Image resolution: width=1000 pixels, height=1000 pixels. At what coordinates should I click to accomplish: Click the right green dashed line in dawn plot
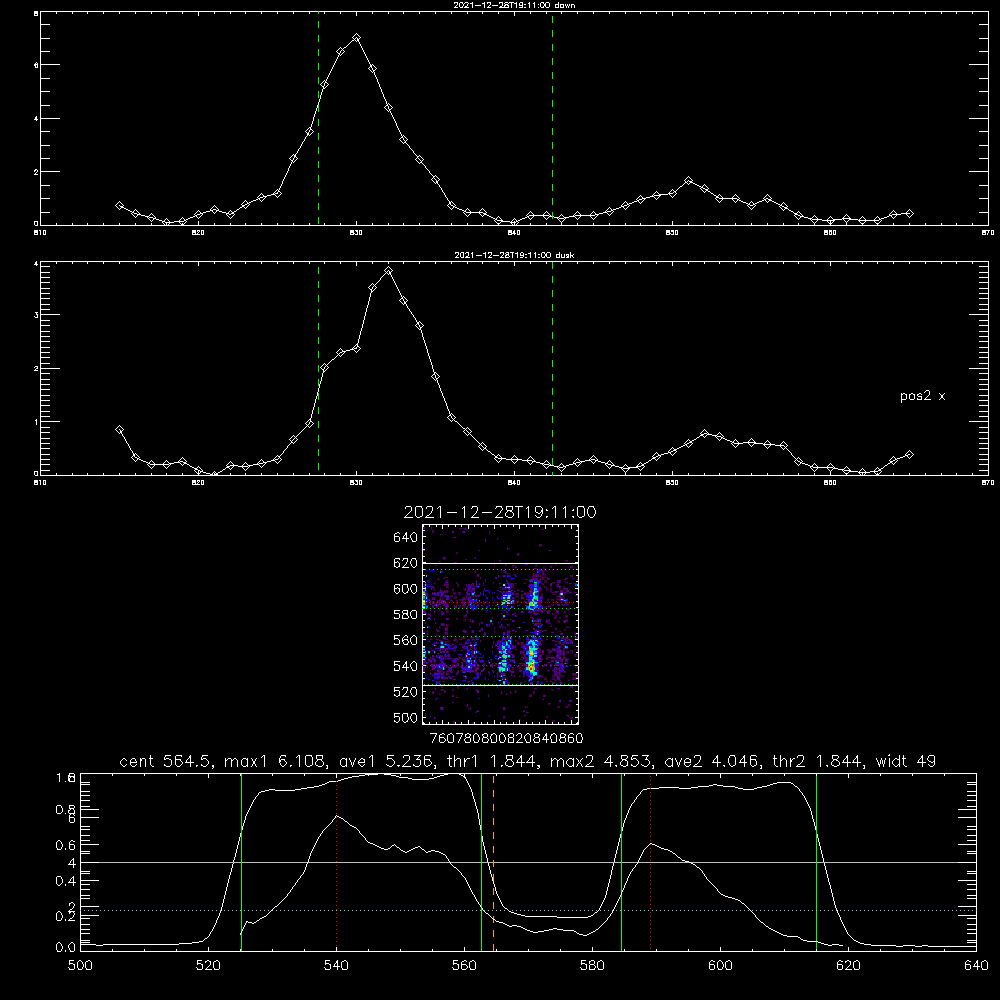pos(552,119)
